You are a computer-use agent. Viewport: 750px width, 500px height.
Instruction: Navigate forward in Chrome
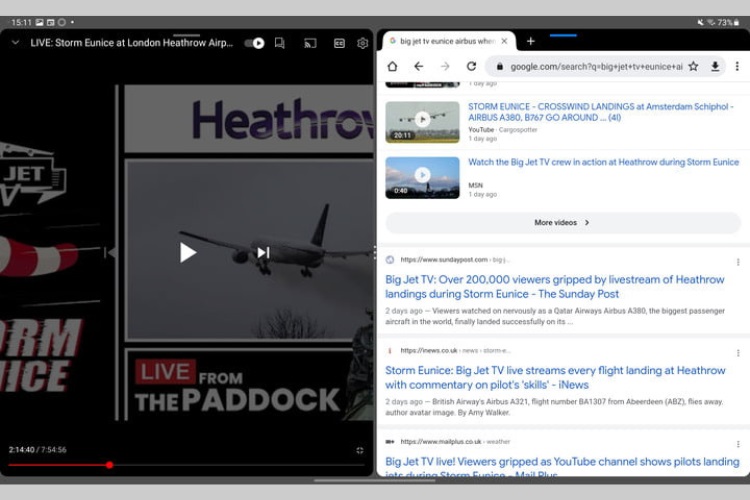coord(445,66)
